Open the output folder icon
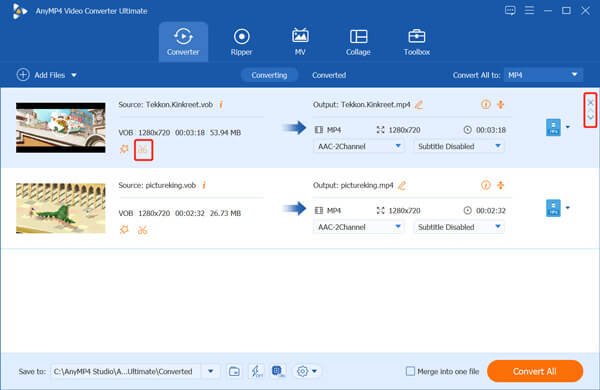Image resolution: width=600 pixels, height=390 pixels. click(x=234, y=371)
